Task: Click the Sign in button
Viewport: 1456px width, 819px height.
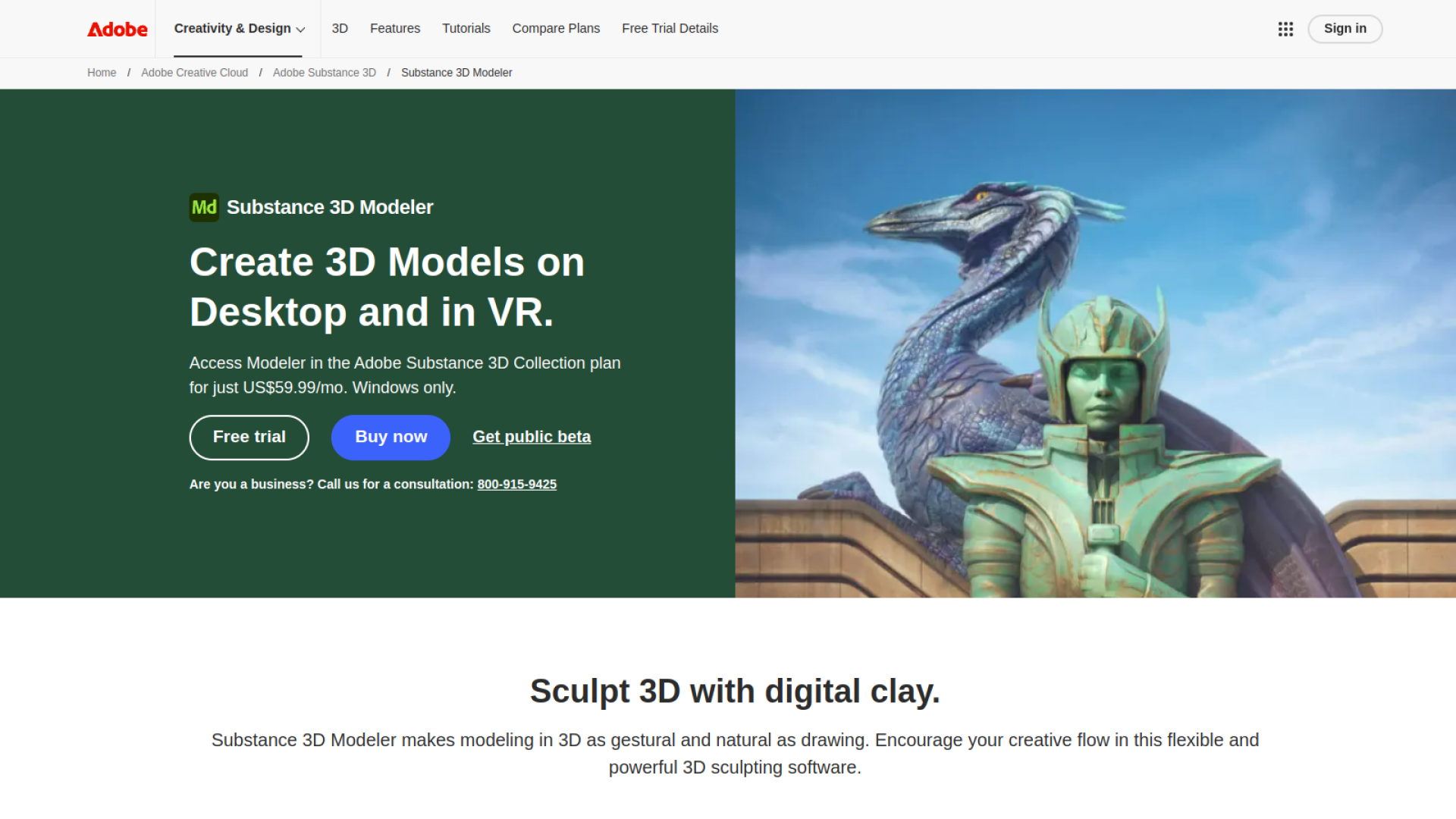Action: pos(1345,29)
